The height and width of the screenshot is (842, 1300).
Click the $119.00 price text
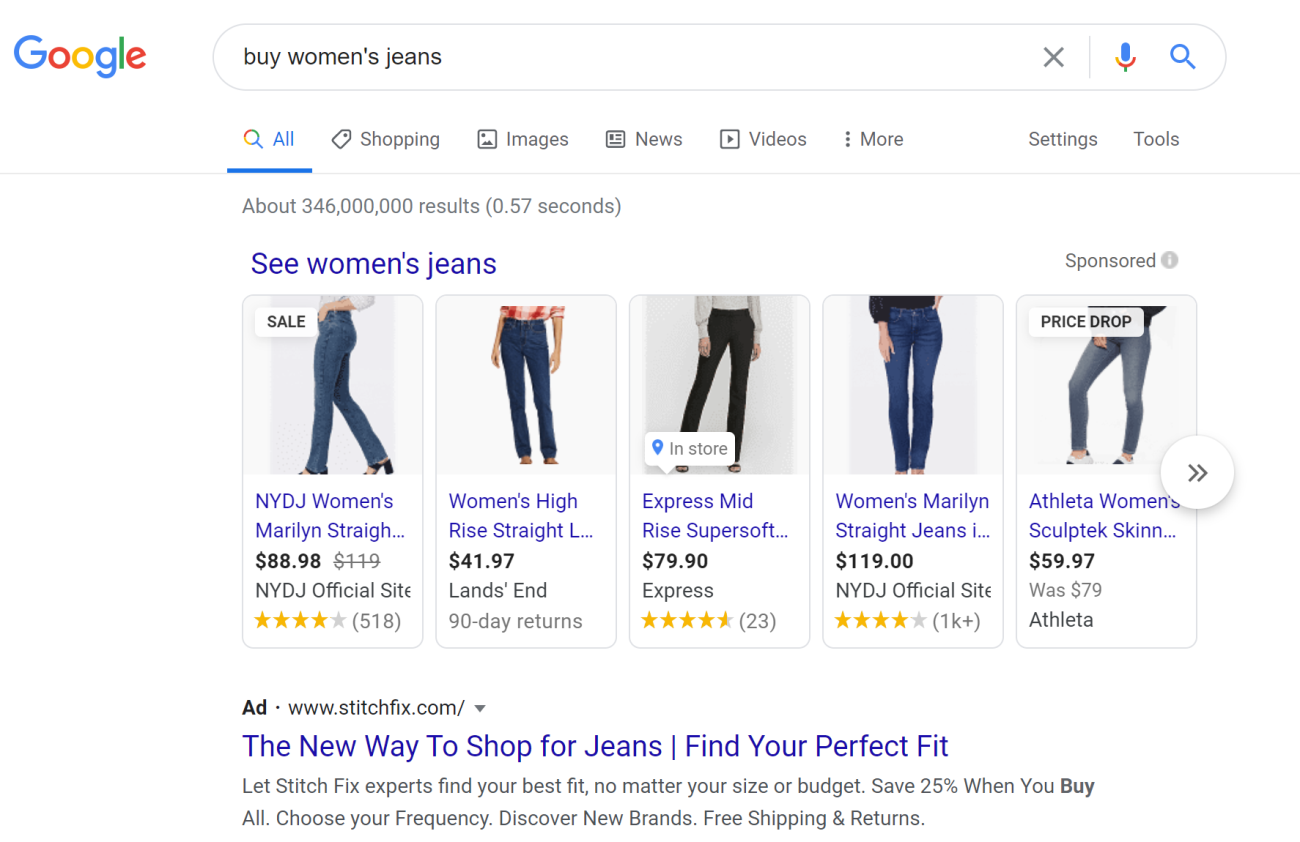point(875,561)
